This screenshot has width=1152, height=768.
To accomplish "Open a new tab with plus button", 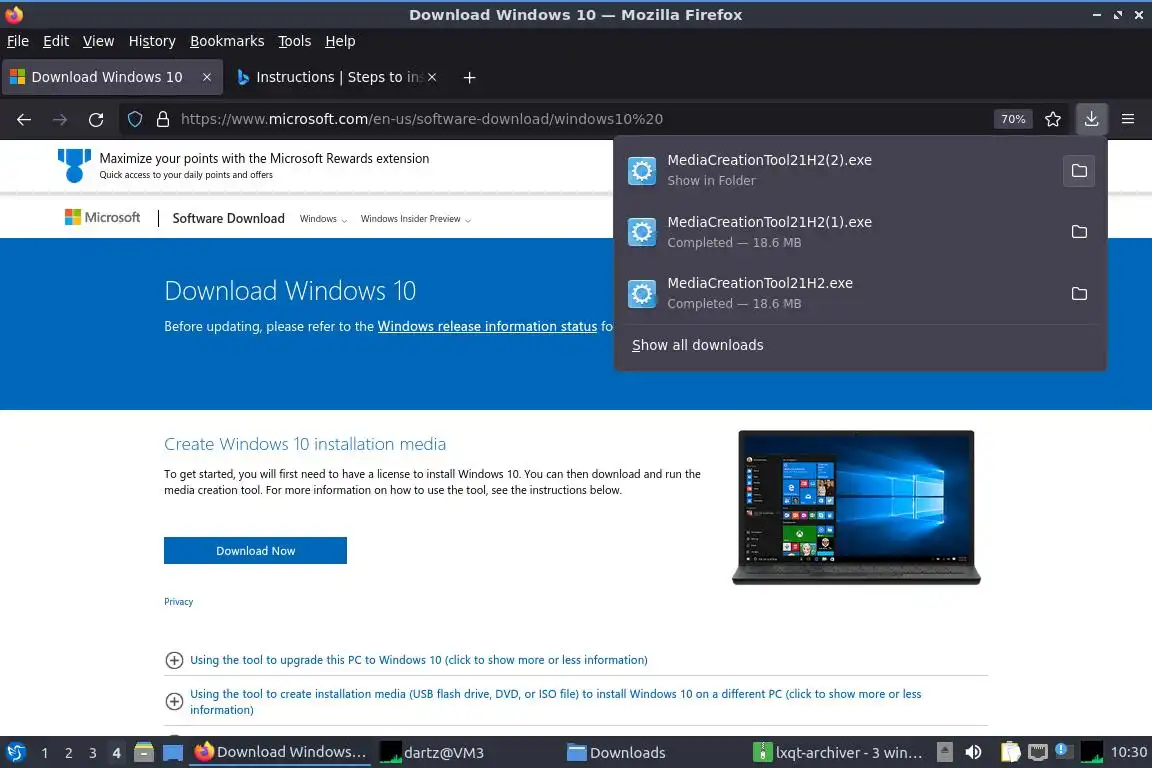I will point(469,77).
